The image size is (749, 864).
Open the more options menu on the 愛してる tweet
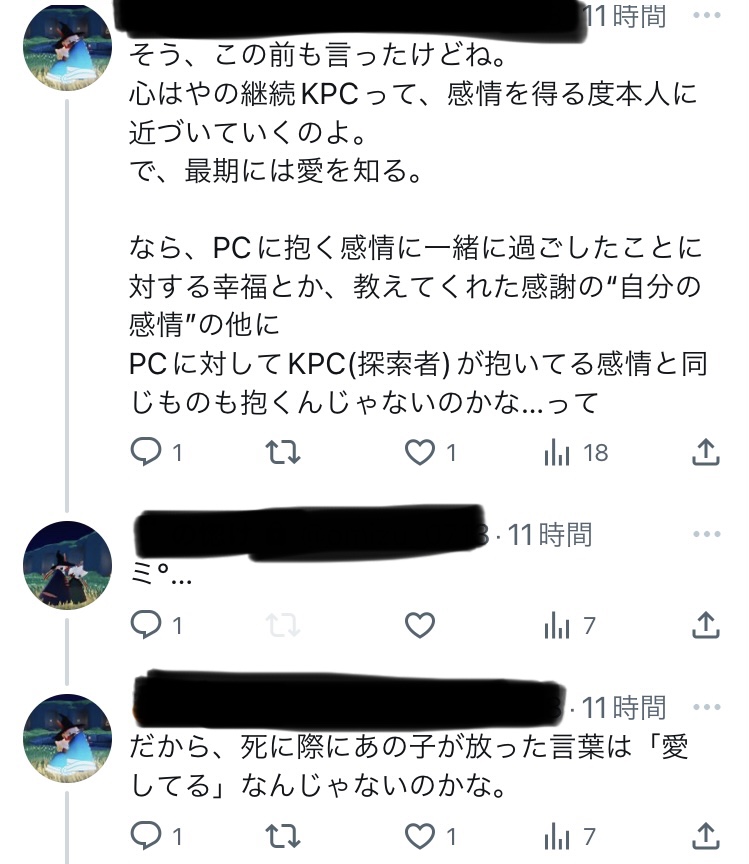pos(706,708)
